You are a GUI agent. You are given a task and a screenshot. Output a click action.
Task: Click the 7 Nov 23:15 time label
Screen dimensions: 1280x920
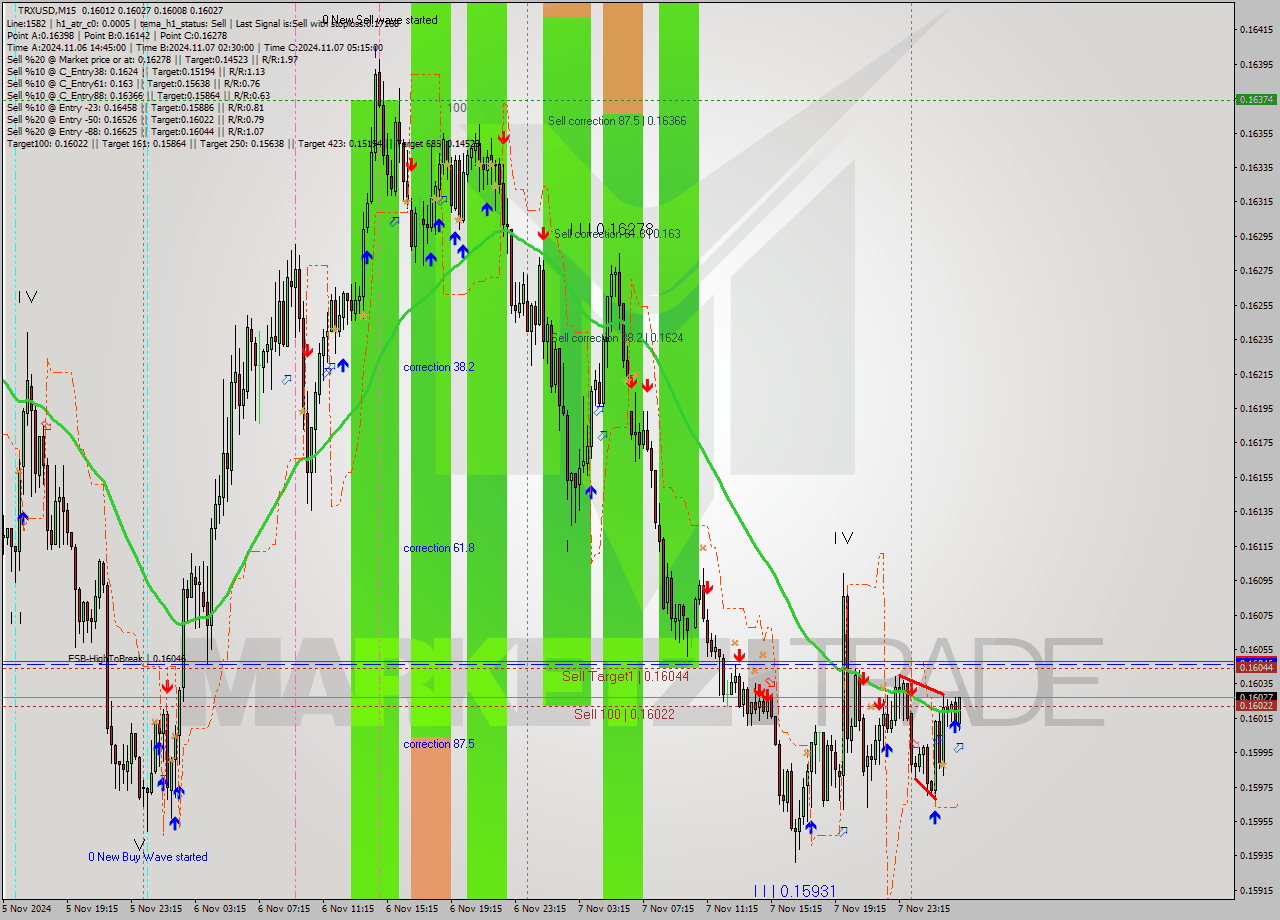tap(923, 909)
